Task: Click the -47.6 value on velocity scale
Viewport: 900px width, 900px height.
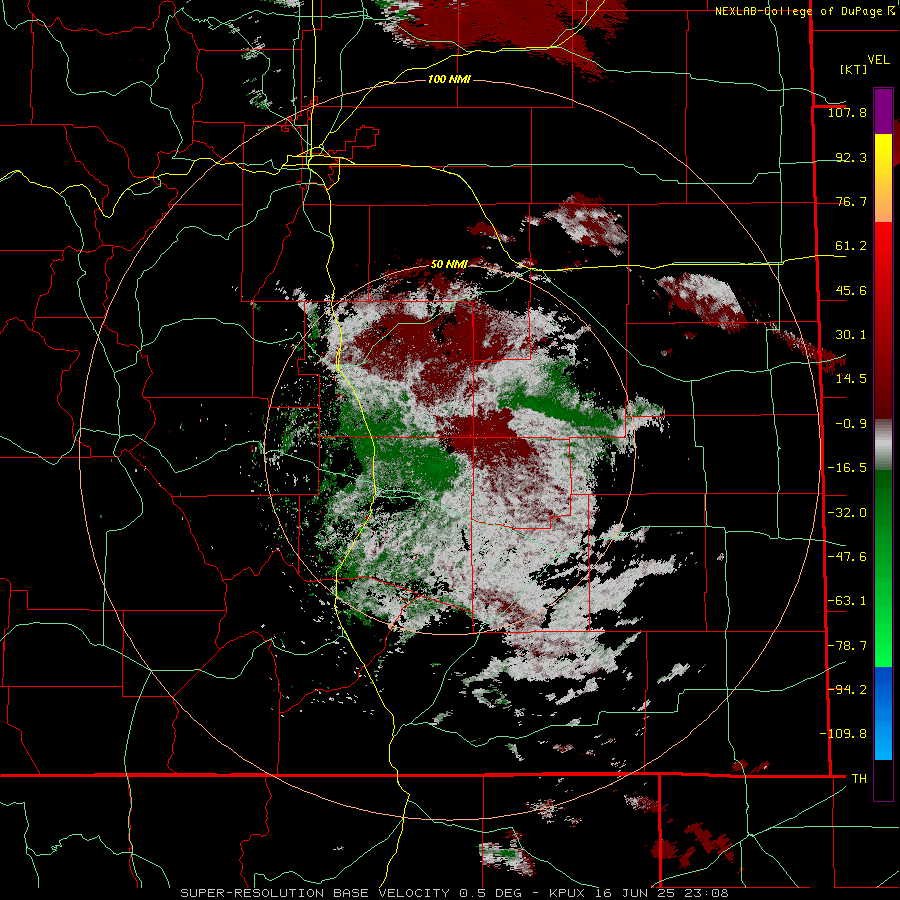Action: [847, 557]
